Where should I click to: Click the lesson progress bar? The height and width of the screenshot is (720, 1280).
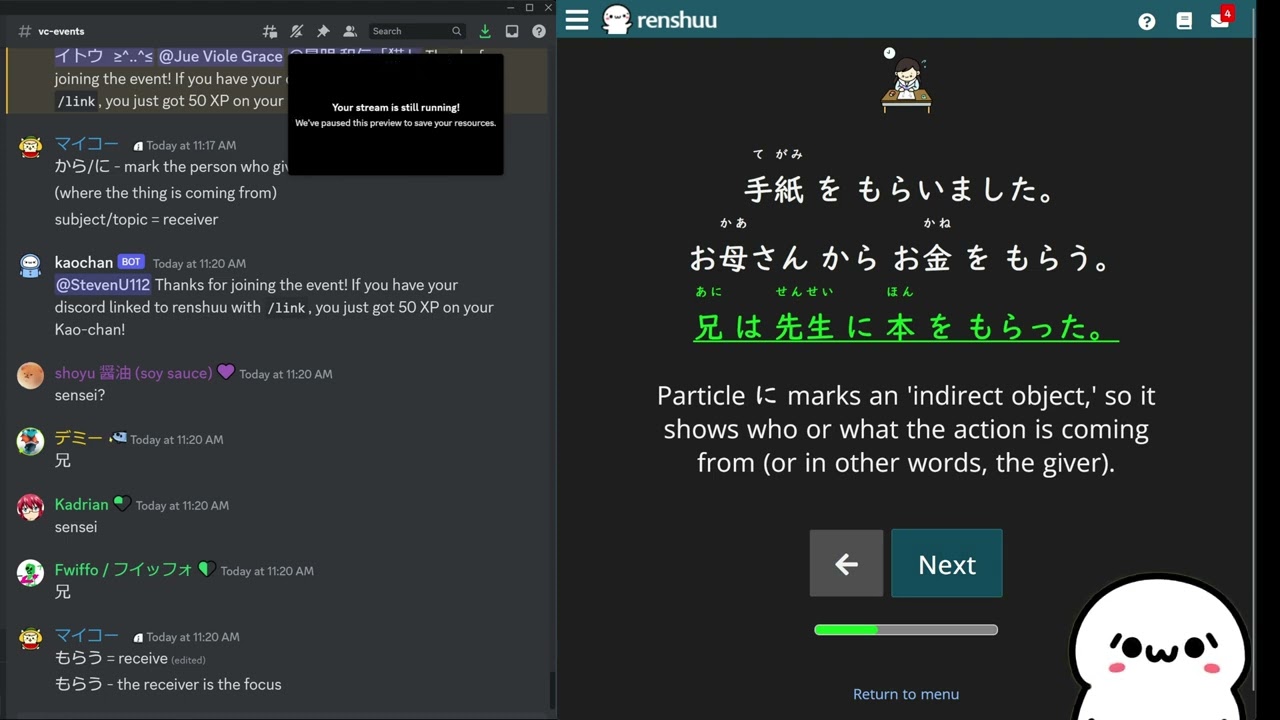tap(906, 630)
